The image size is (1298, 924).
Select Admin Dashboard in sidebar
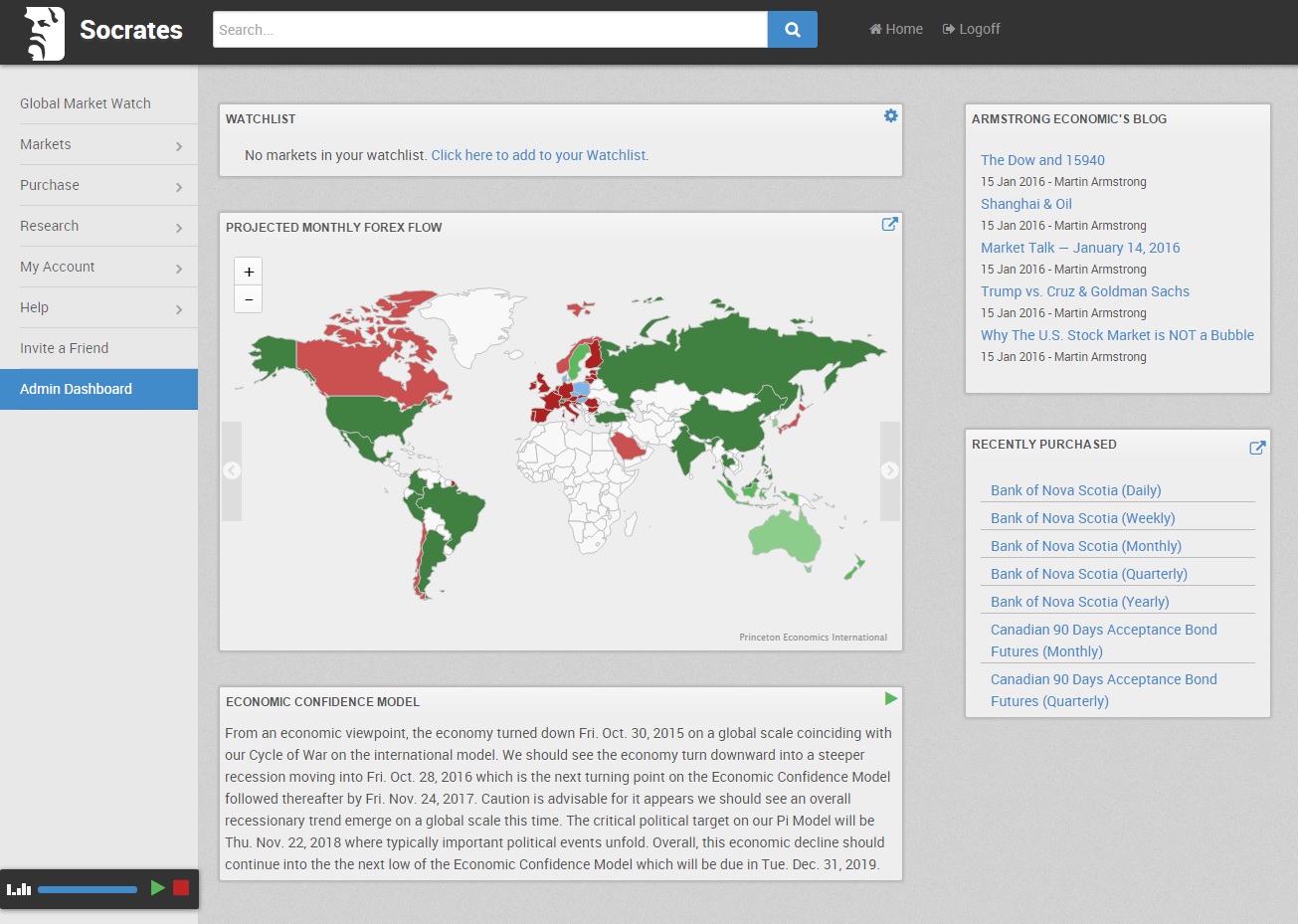98,389
